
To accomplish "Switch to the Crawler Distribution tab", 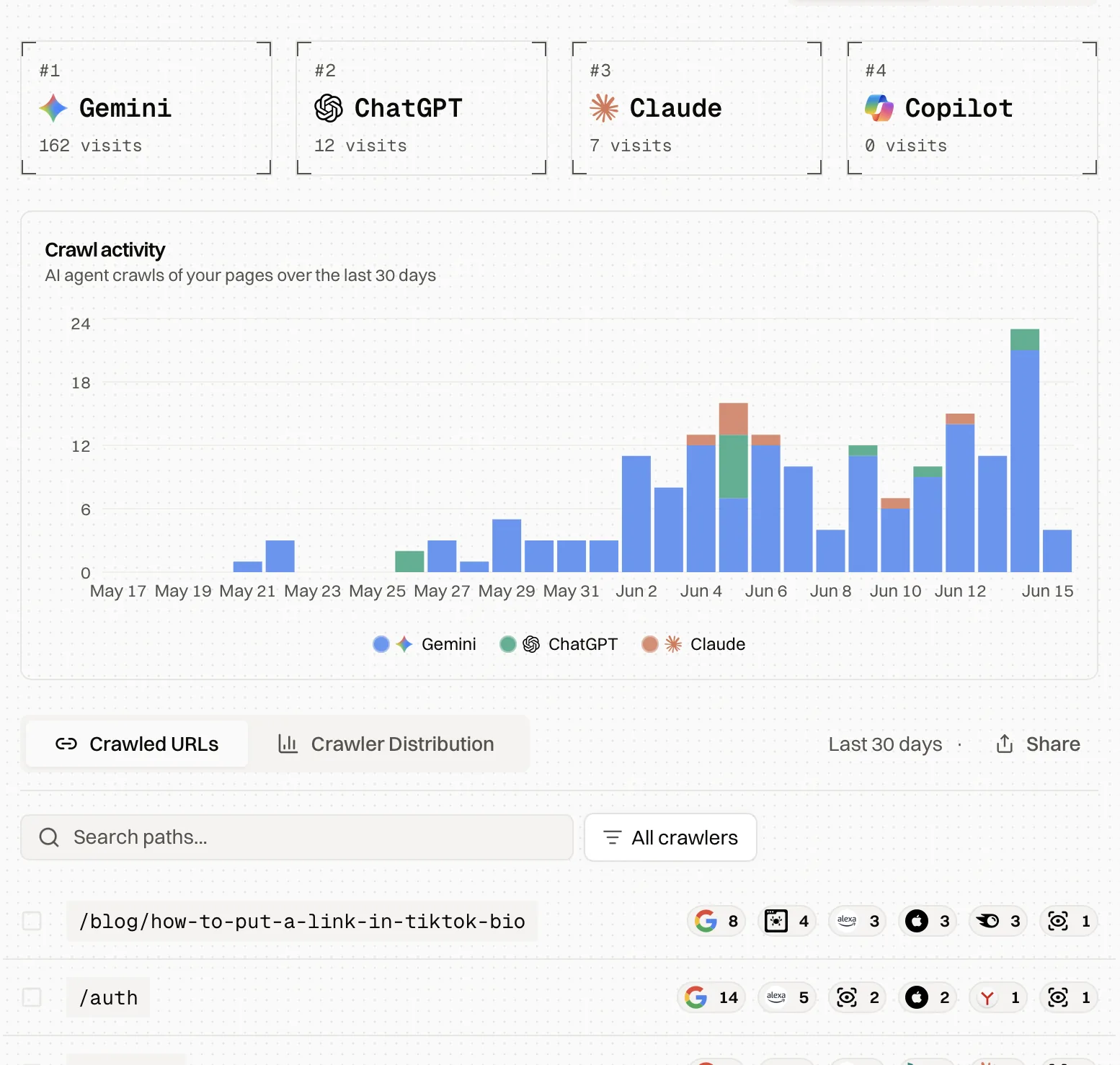I will [x=386, y=744].
